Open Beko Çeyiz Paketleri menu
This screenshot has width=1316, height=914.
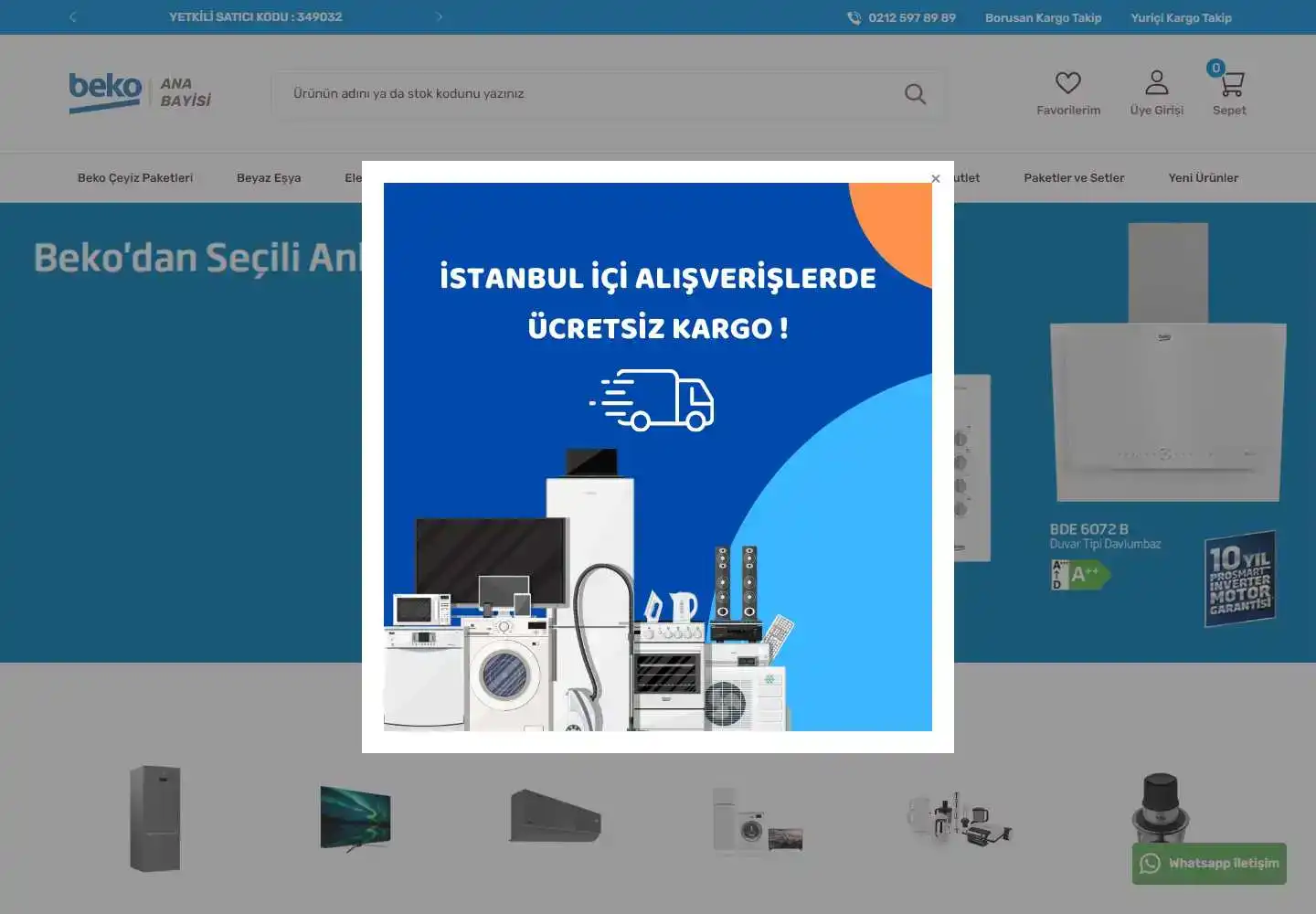[135, 178]
